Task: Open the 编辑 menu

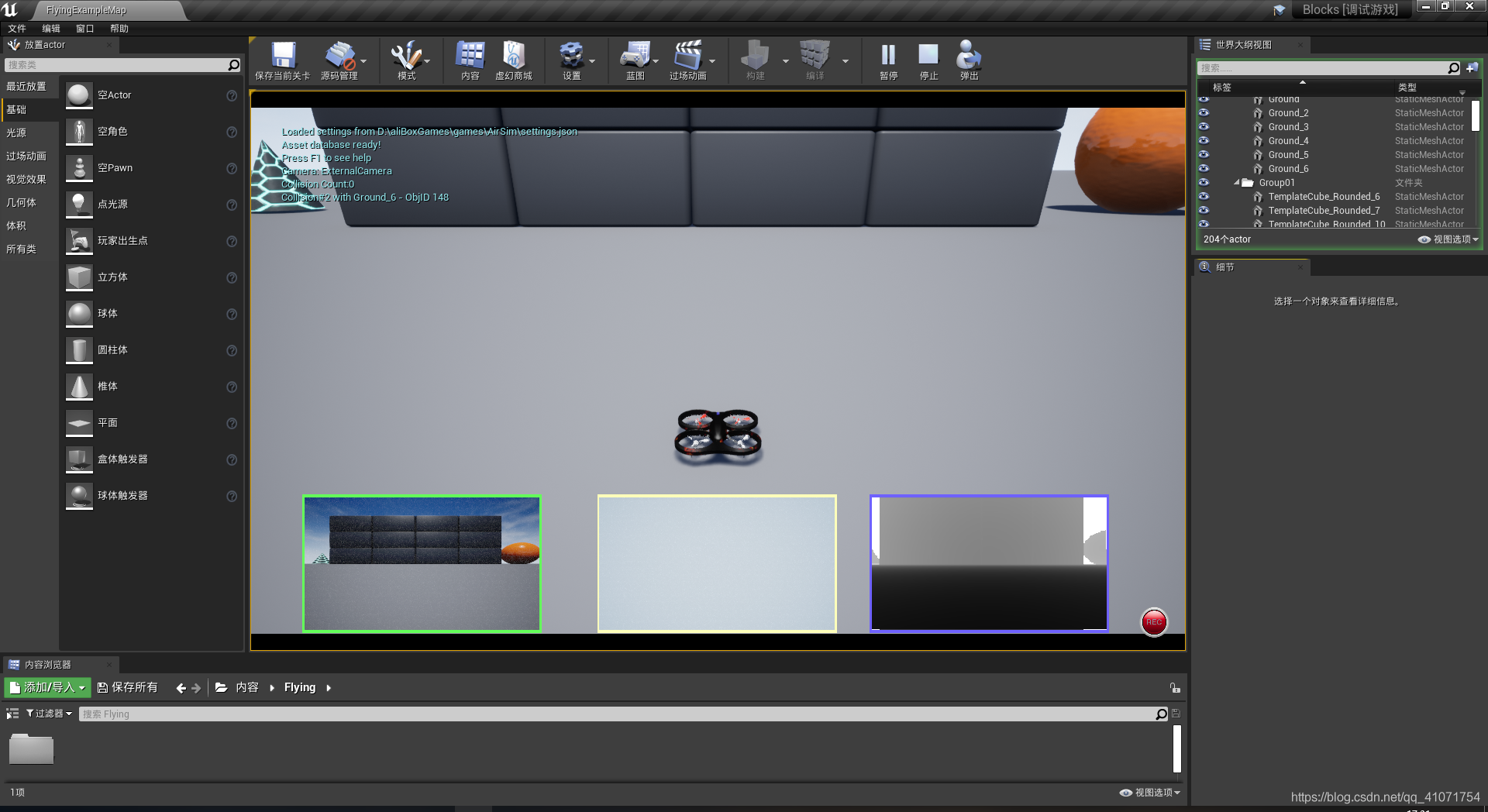Action: coord(50,28)
